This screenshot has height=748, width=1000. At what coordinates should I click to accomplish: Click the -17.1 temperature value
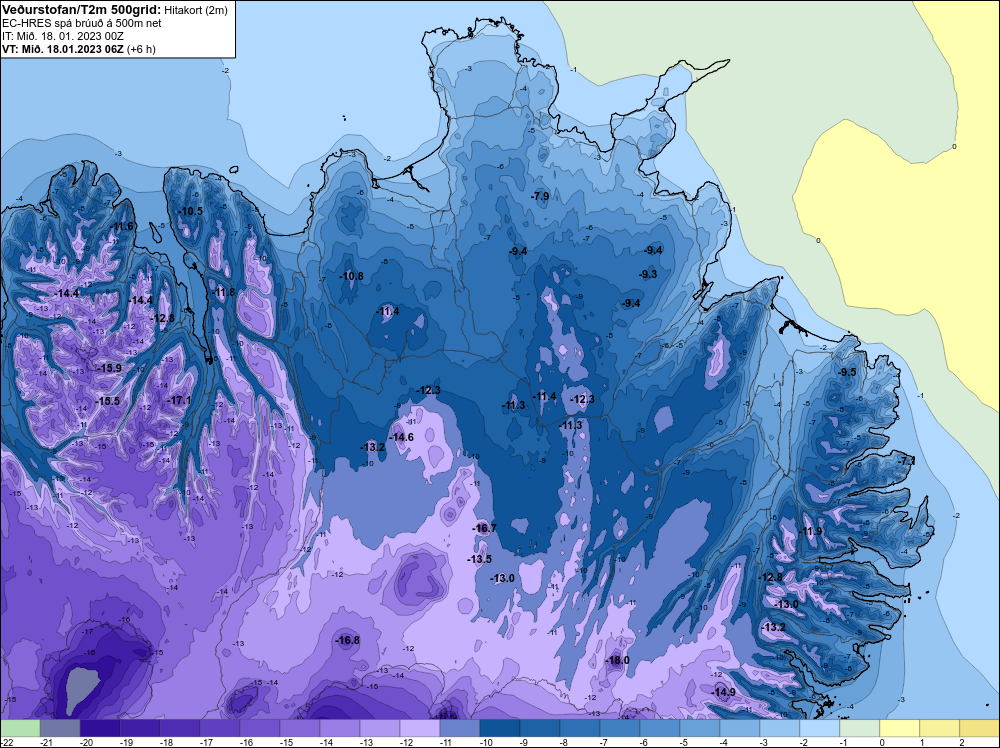(x=179, y=400)
